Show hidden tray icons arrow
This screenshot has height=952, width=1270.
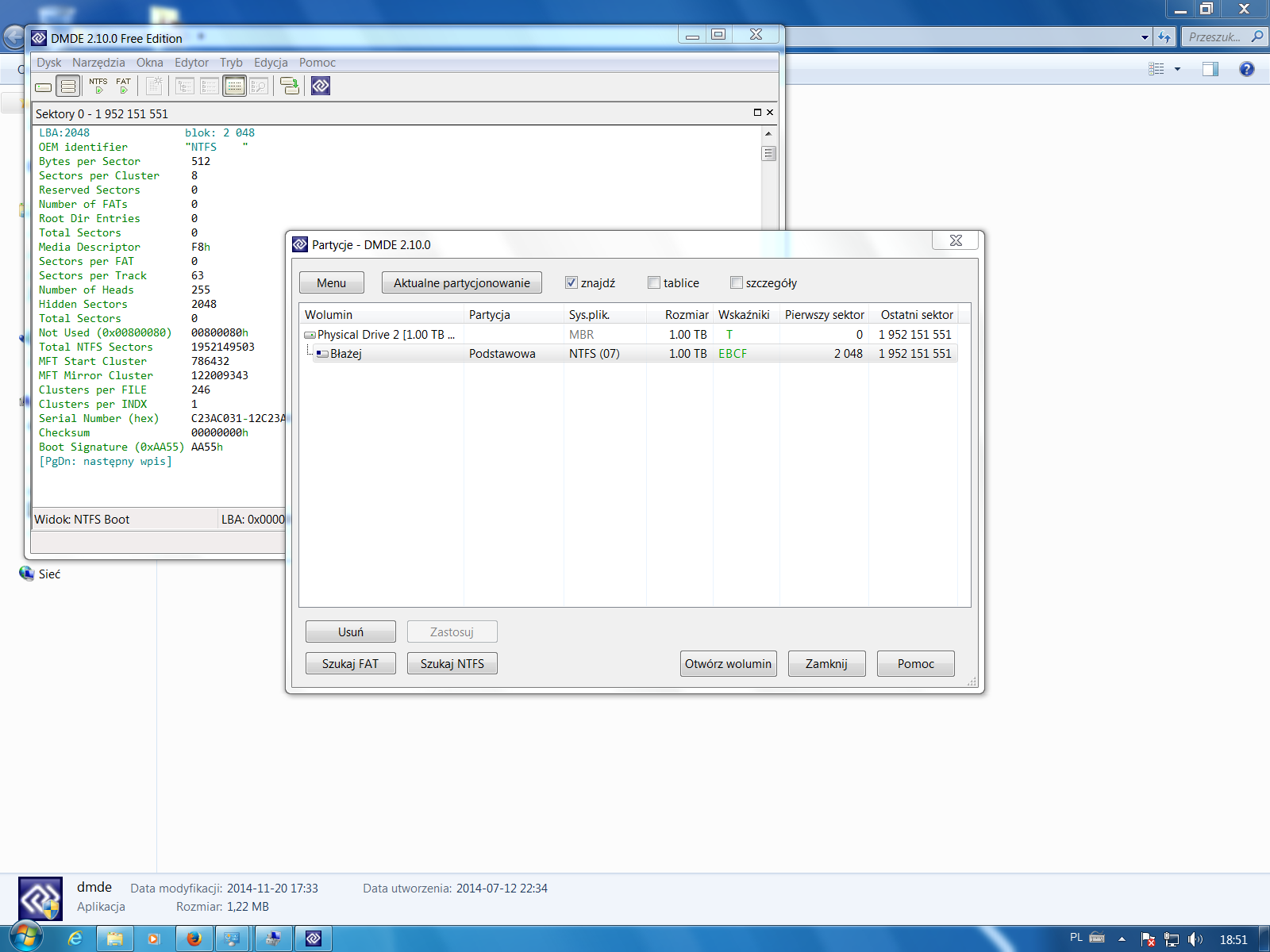(x=1122, y=939)
